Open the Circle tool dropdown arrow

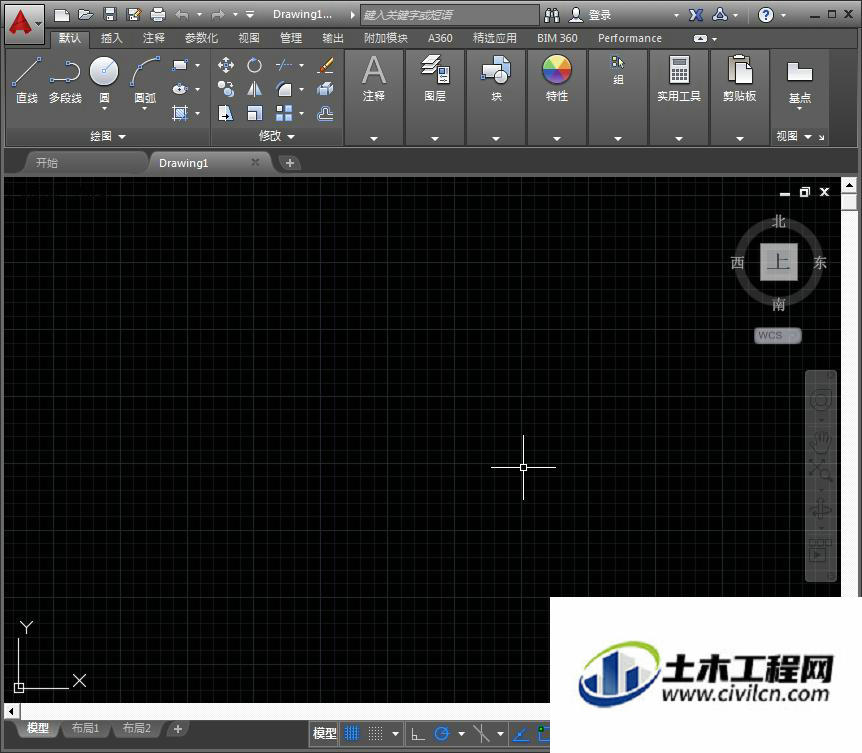coord(104,109)
